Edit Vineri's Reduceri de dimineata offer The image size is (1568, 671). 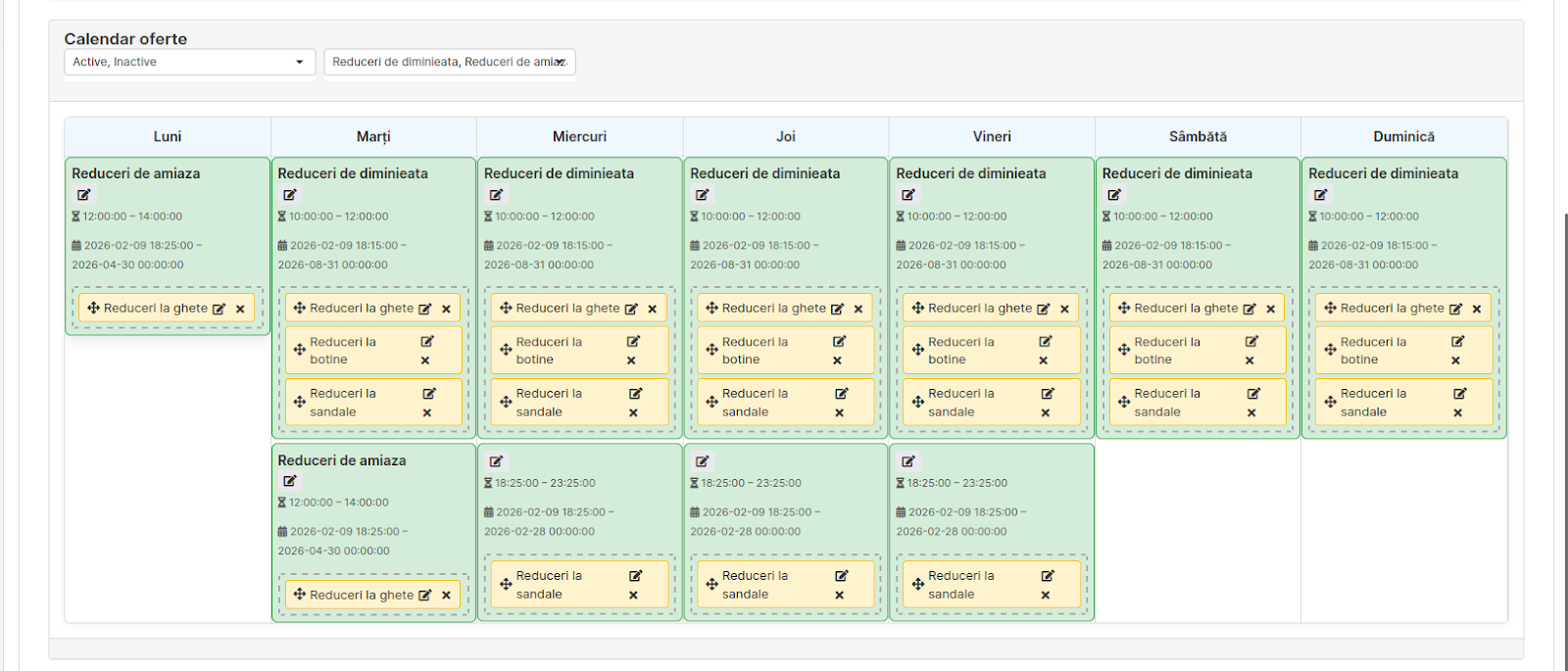(908, 195)
